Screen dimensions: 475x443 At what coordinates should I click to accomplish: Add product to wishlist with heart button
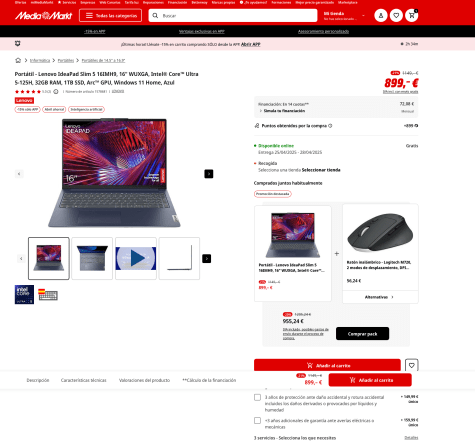(x=412, y=365)
